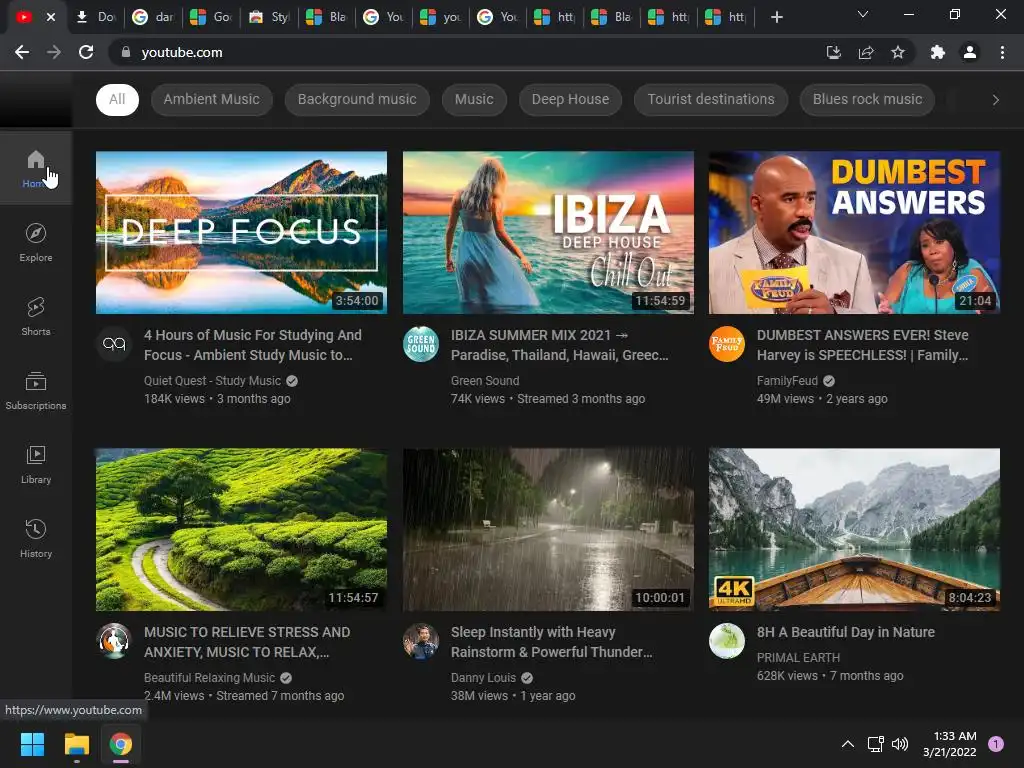
Task: Open network status in system tray
Action: pos(875,744)
